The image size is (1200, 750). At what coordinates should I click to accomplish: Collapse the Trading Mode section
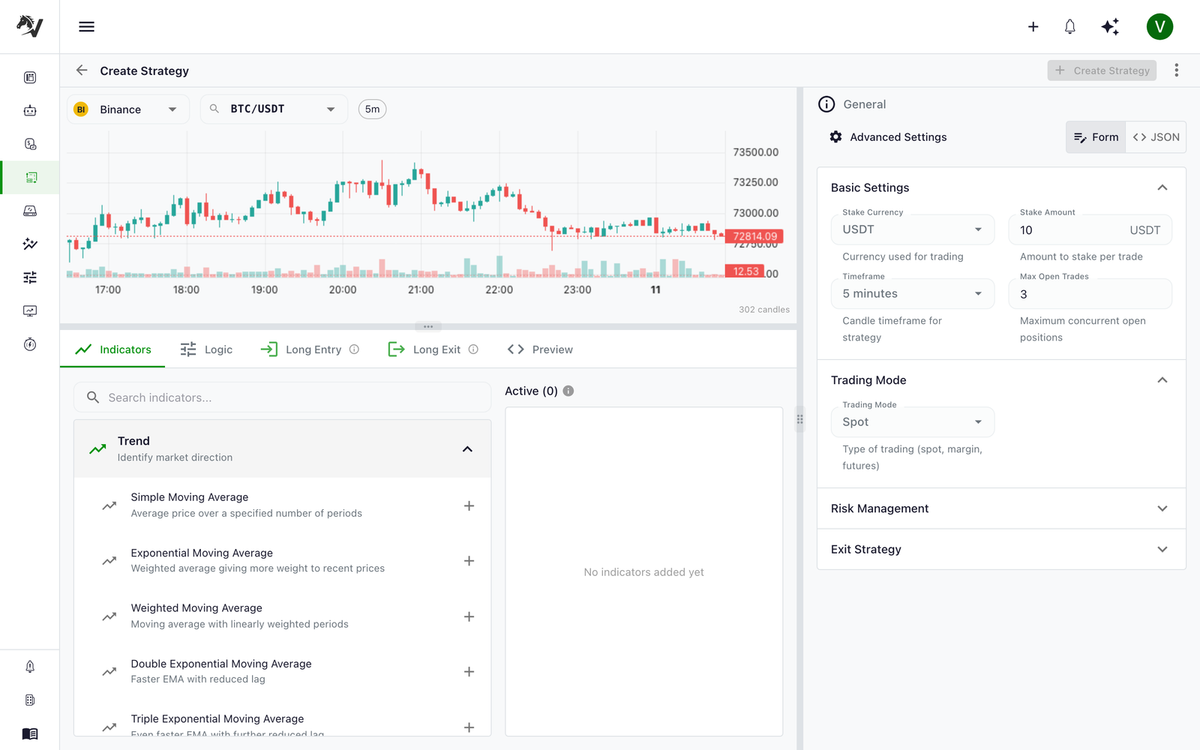(x=1162, y=380)
